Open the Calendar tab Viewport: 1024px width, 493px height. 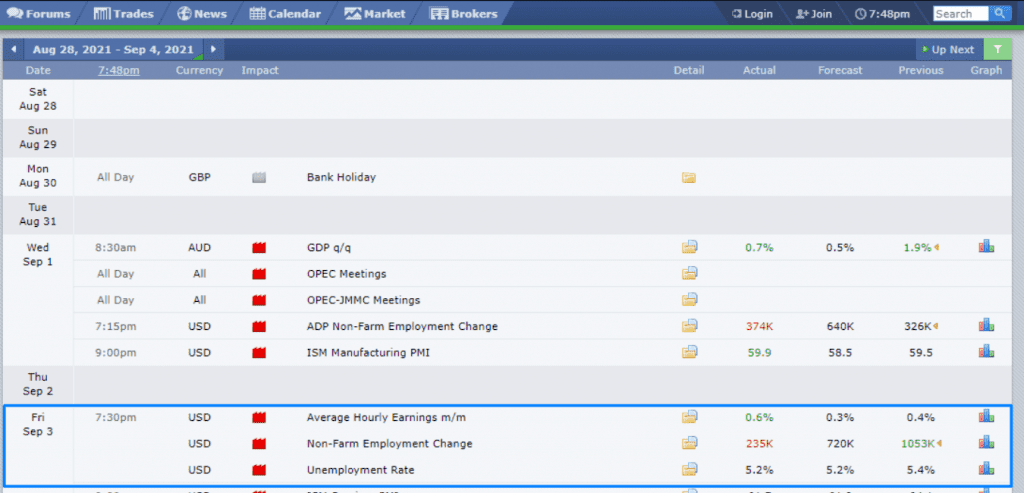(x=286, y=14)
